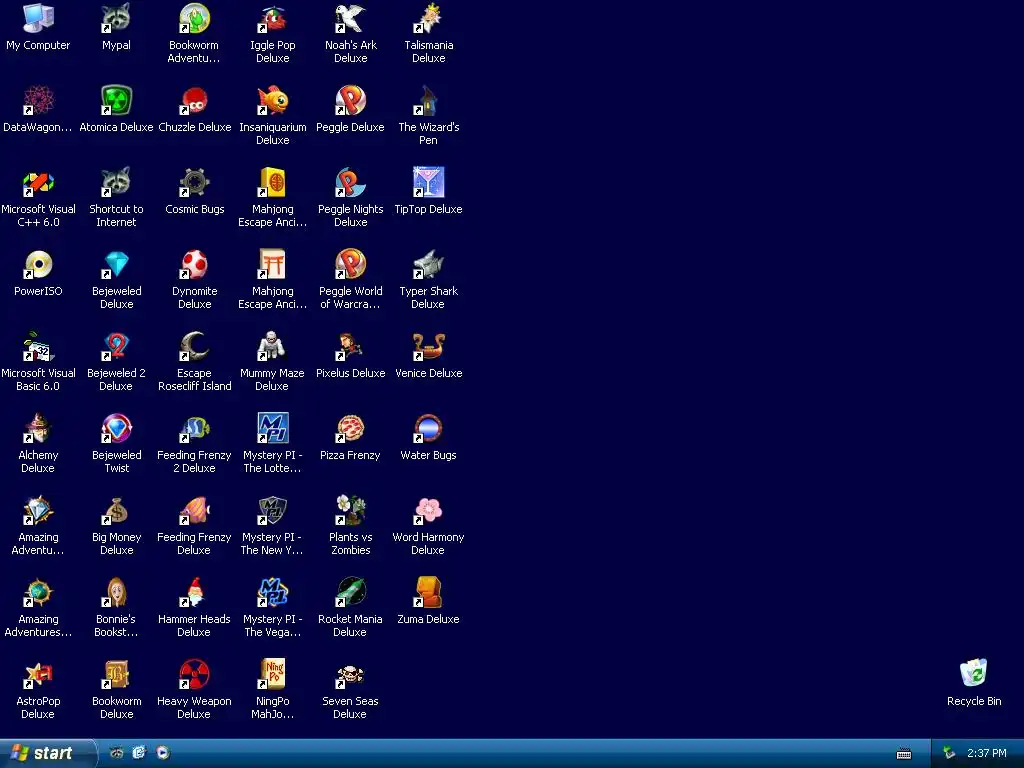Select the Dynomite Deluxe egg icon

(x=195, y=264)
